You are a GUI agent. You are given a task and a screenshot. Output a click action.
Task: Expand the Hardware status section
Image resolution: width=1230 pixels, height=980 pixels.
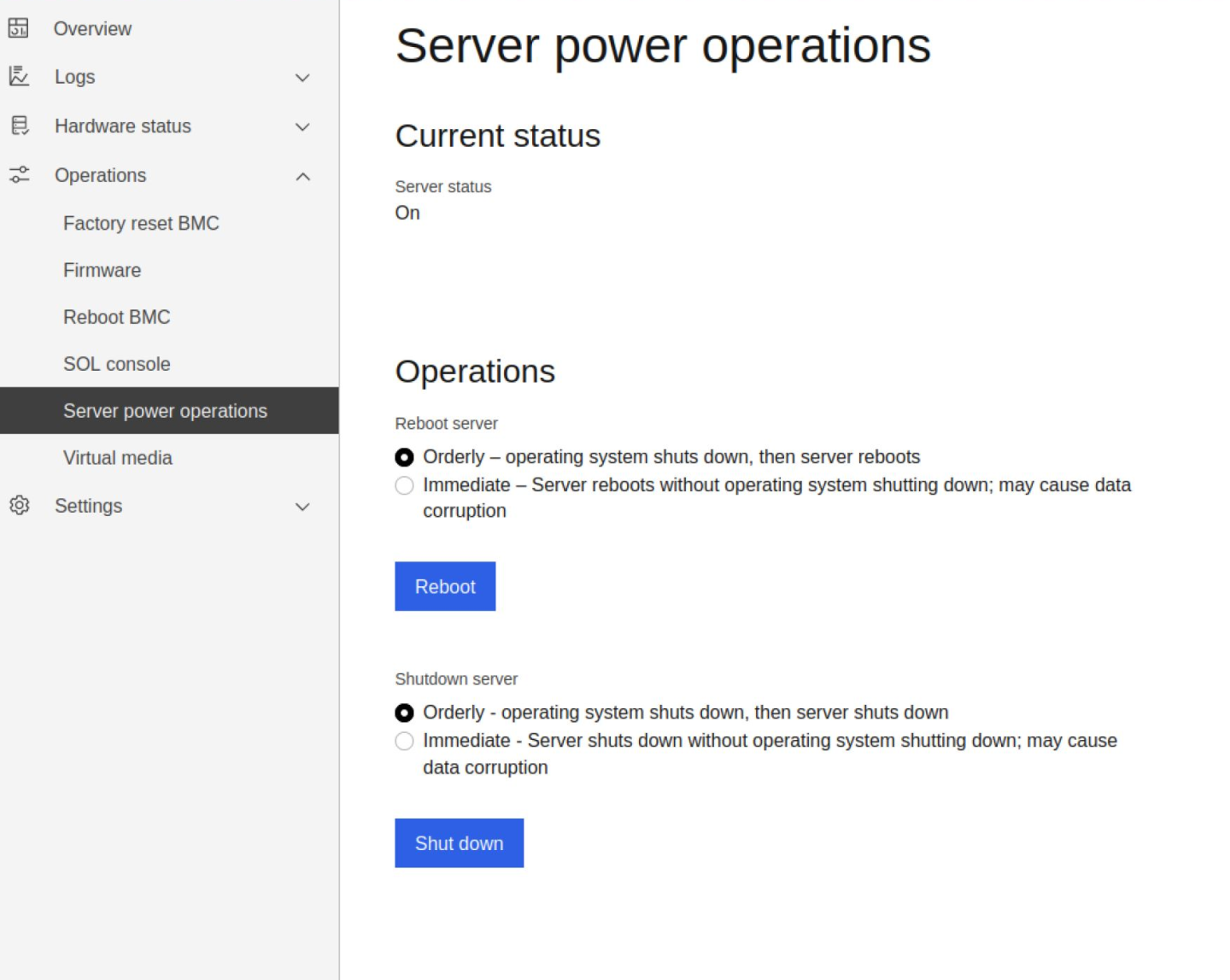pos(302,126)
